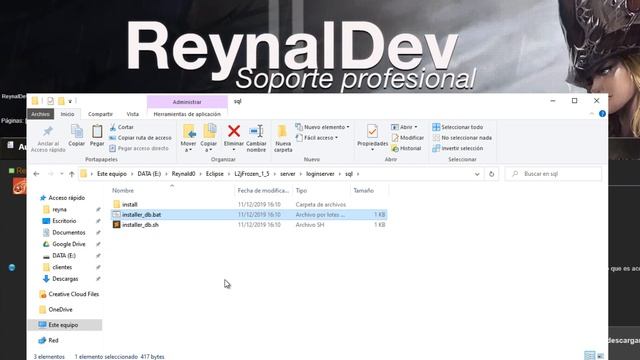Open reyna folder in sidebar
Screen dimensions: 640x360
(x=59, y=209)
